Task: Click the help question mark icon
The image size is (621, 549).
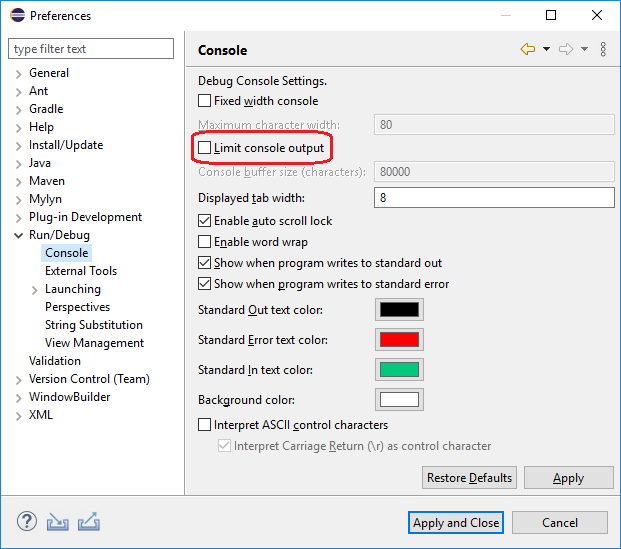Action: [x=27, y=522]
